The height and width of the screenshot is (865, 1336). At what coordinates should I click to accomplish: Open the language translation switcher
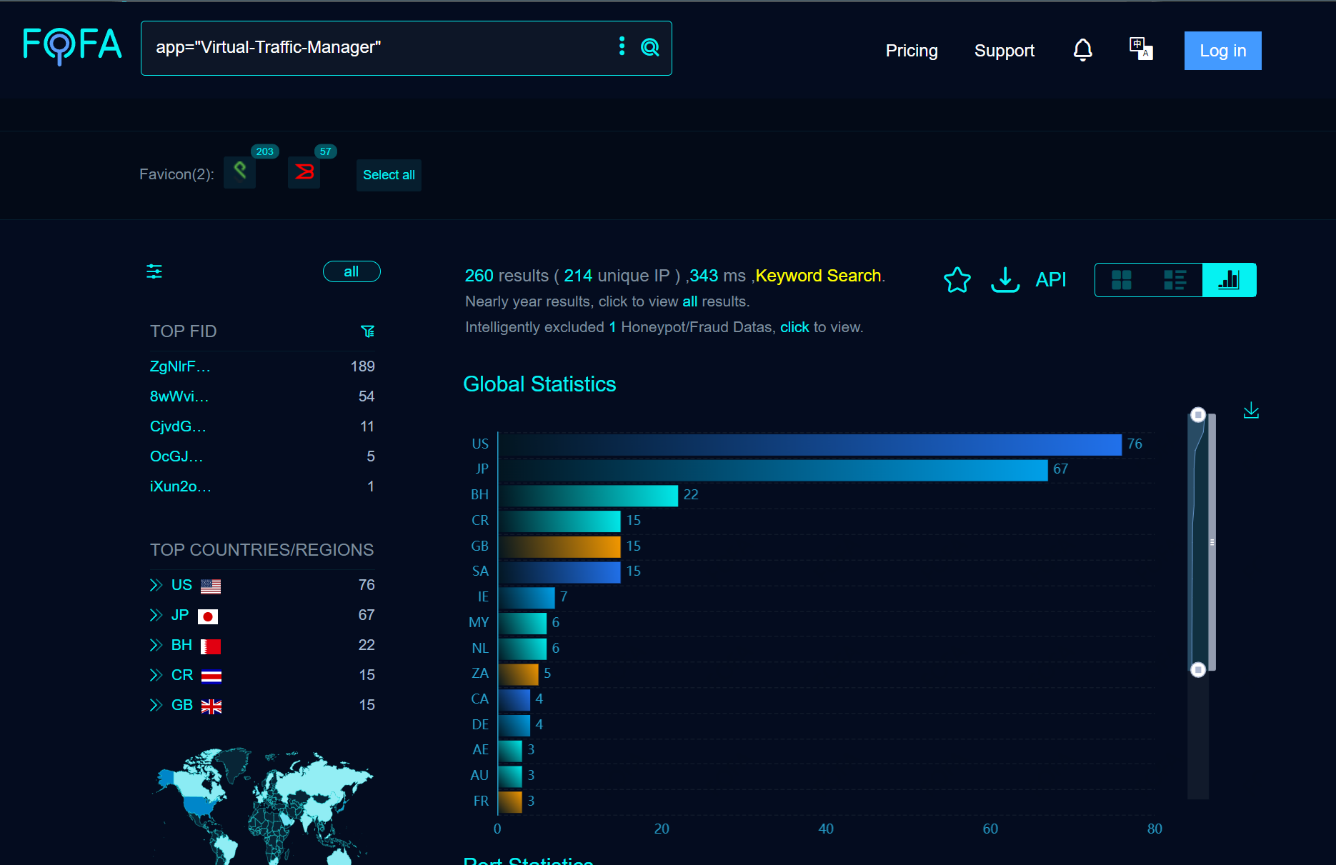pyautogui.click(x=1141, y=49)
